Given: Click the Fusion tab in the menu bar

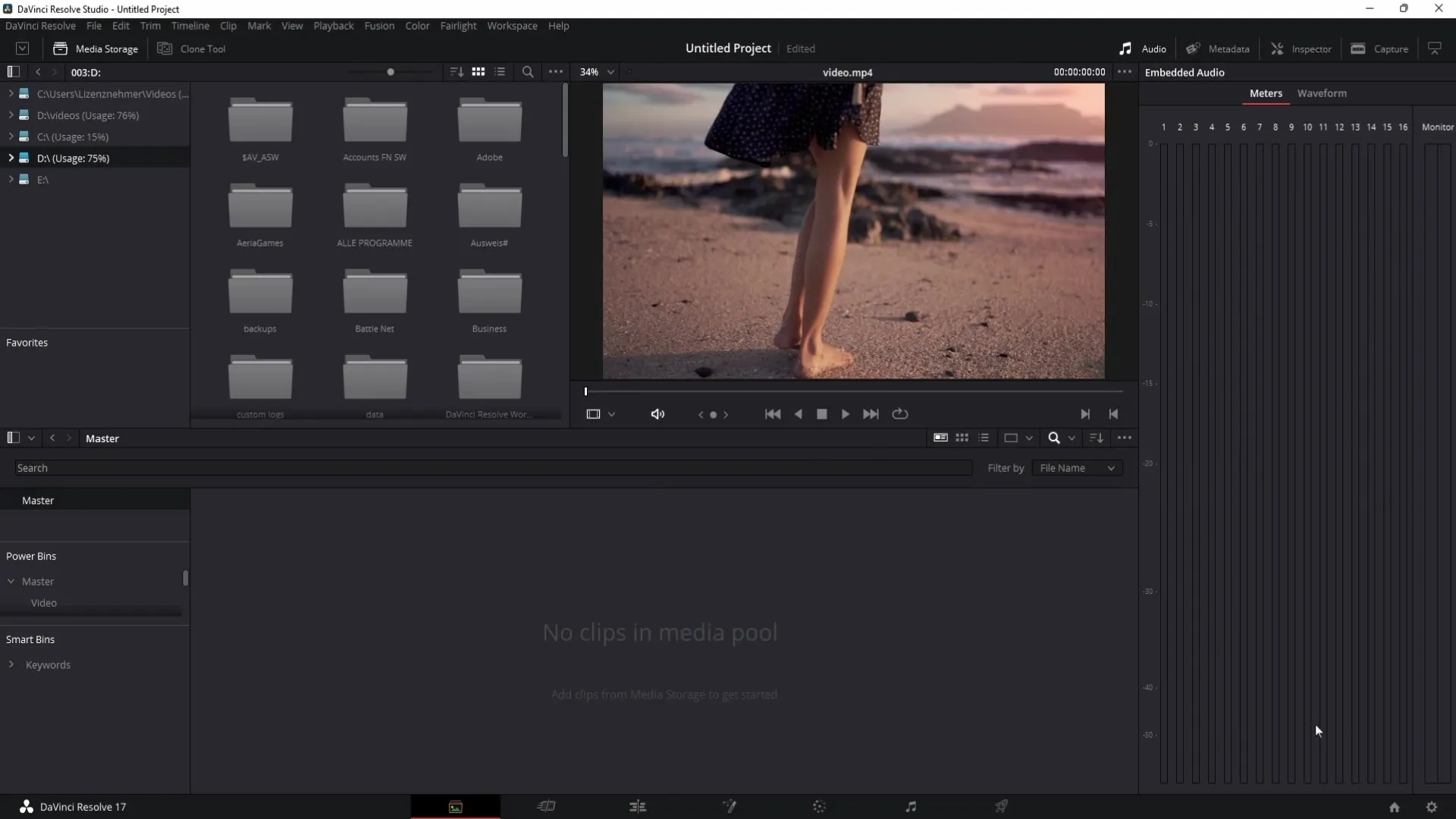Looking at the screenshot, I should click(x=379, y=25).
